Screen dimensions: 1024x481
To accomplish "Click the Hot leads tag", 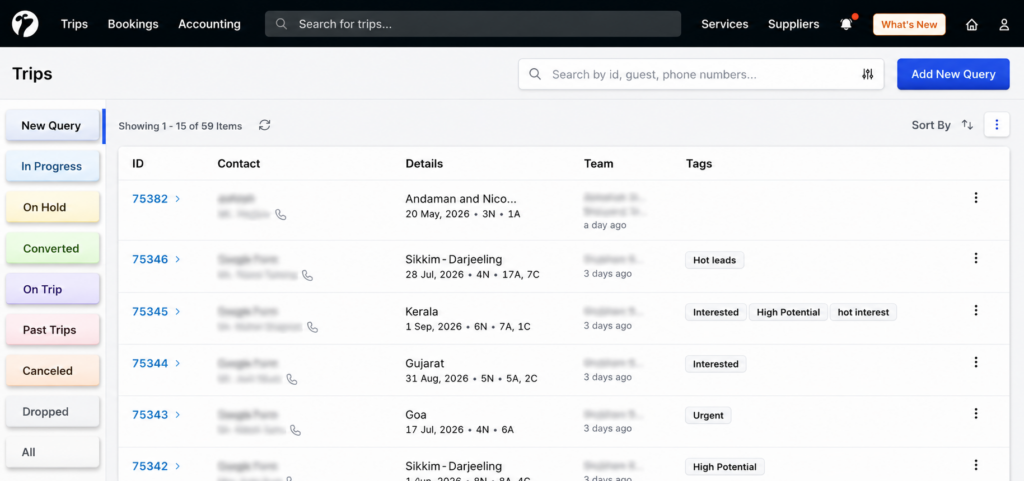I will tap(714, 260).
